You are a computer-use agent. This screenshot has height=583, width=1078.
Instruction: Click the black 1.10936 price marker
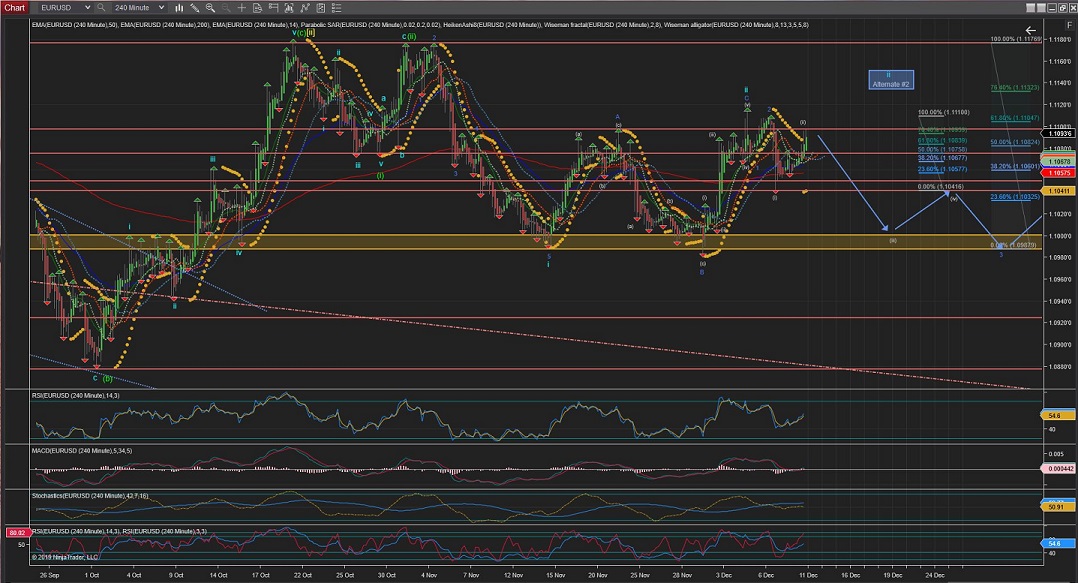point(1058,133)
